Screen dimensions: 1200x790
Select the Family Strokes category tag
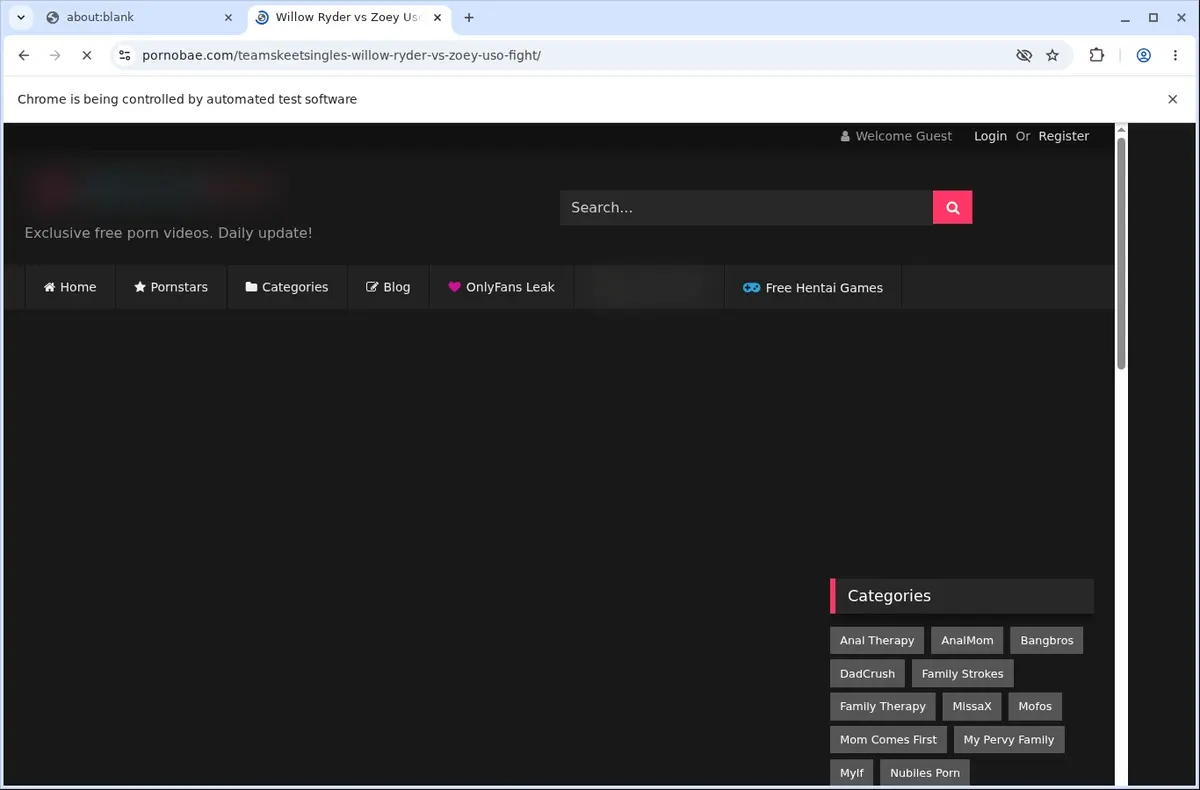point(962,673)
